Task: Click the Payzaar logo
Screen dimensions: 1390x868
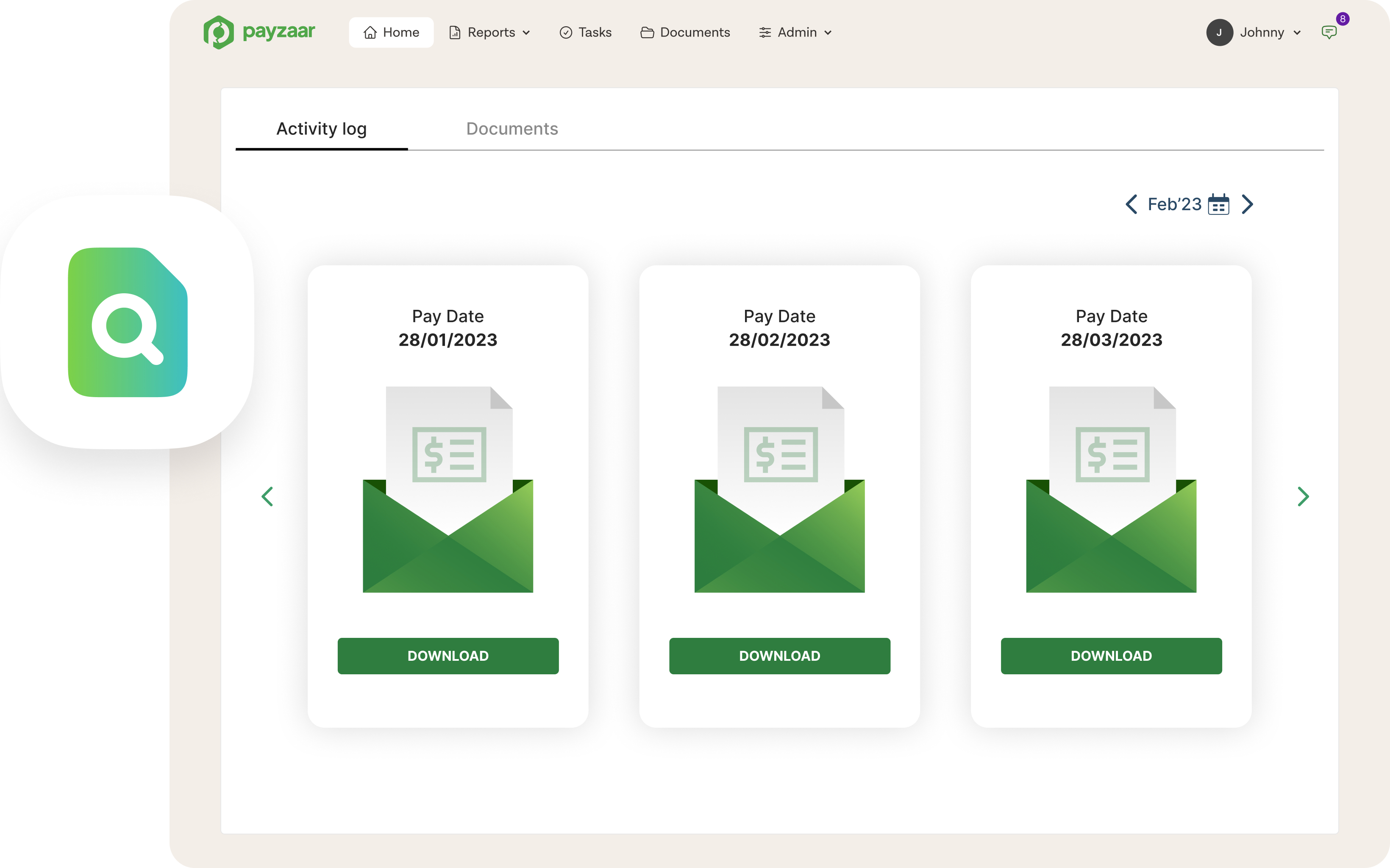Action: click(x=259, y=32)
